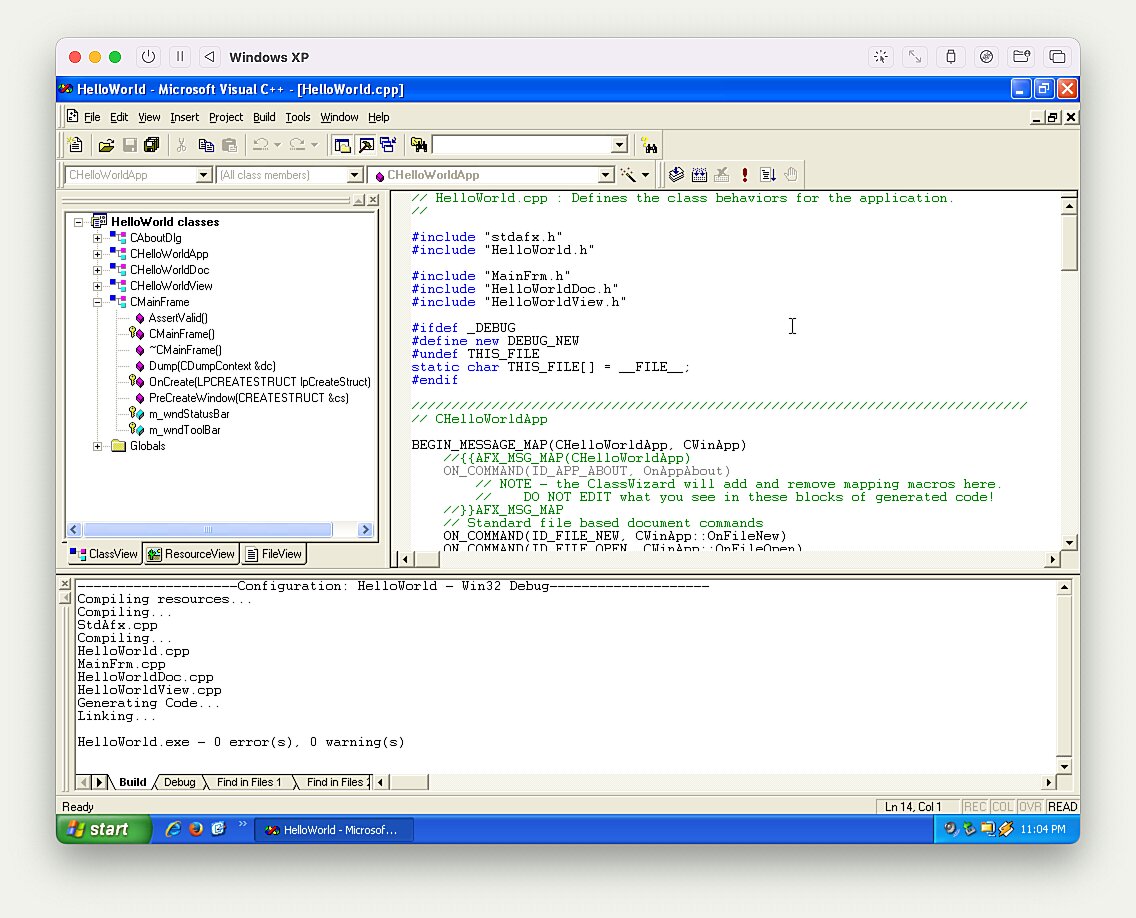Expand the CHelloWorldDoc class node
Viewport: 1136px width, 918px height.
pos(98,270)
